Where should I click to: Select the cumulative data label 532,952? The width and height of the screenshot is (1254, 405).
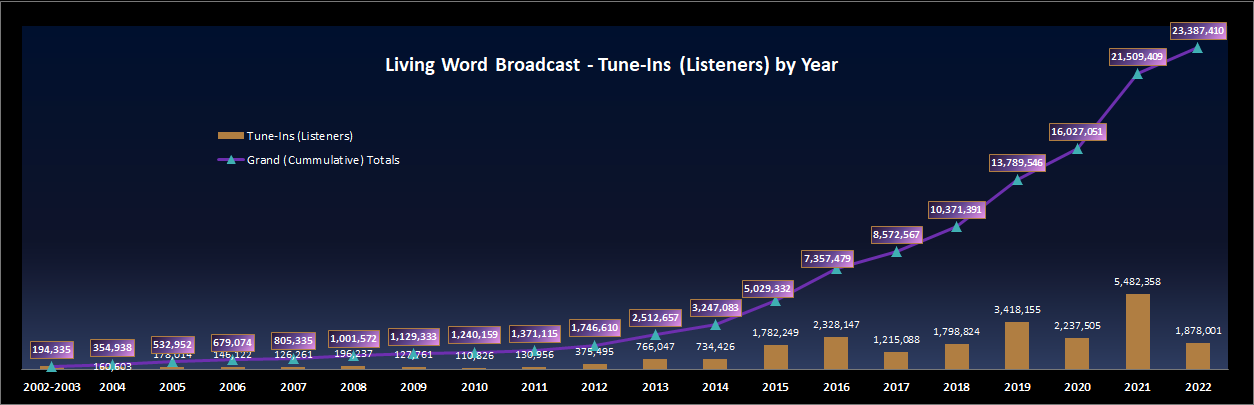[173, 345]
